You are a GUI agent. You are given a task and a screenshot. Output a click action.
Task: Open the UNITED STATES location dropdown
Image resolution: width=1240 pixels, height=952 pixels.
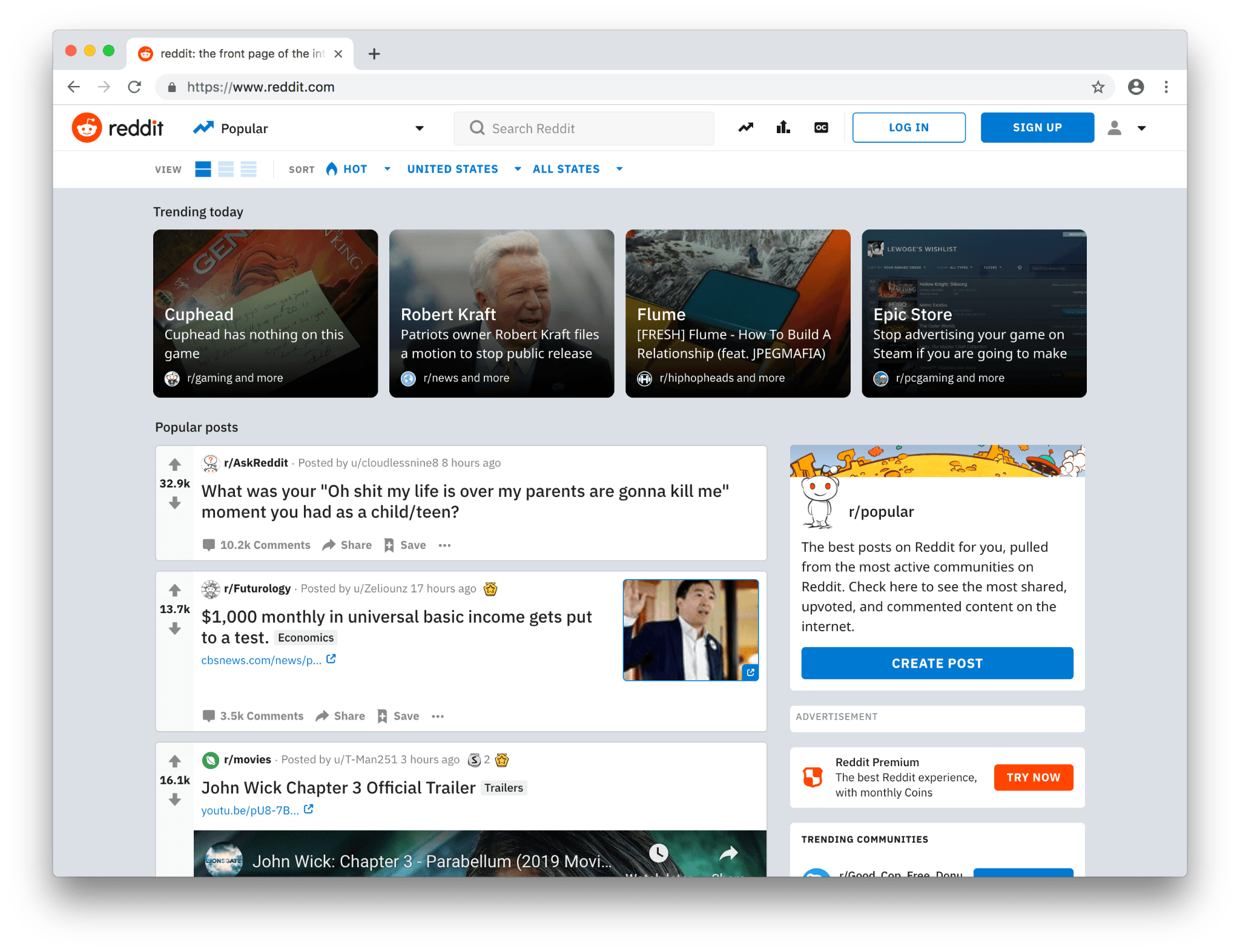pyautogui.click(x=464, y=169)
